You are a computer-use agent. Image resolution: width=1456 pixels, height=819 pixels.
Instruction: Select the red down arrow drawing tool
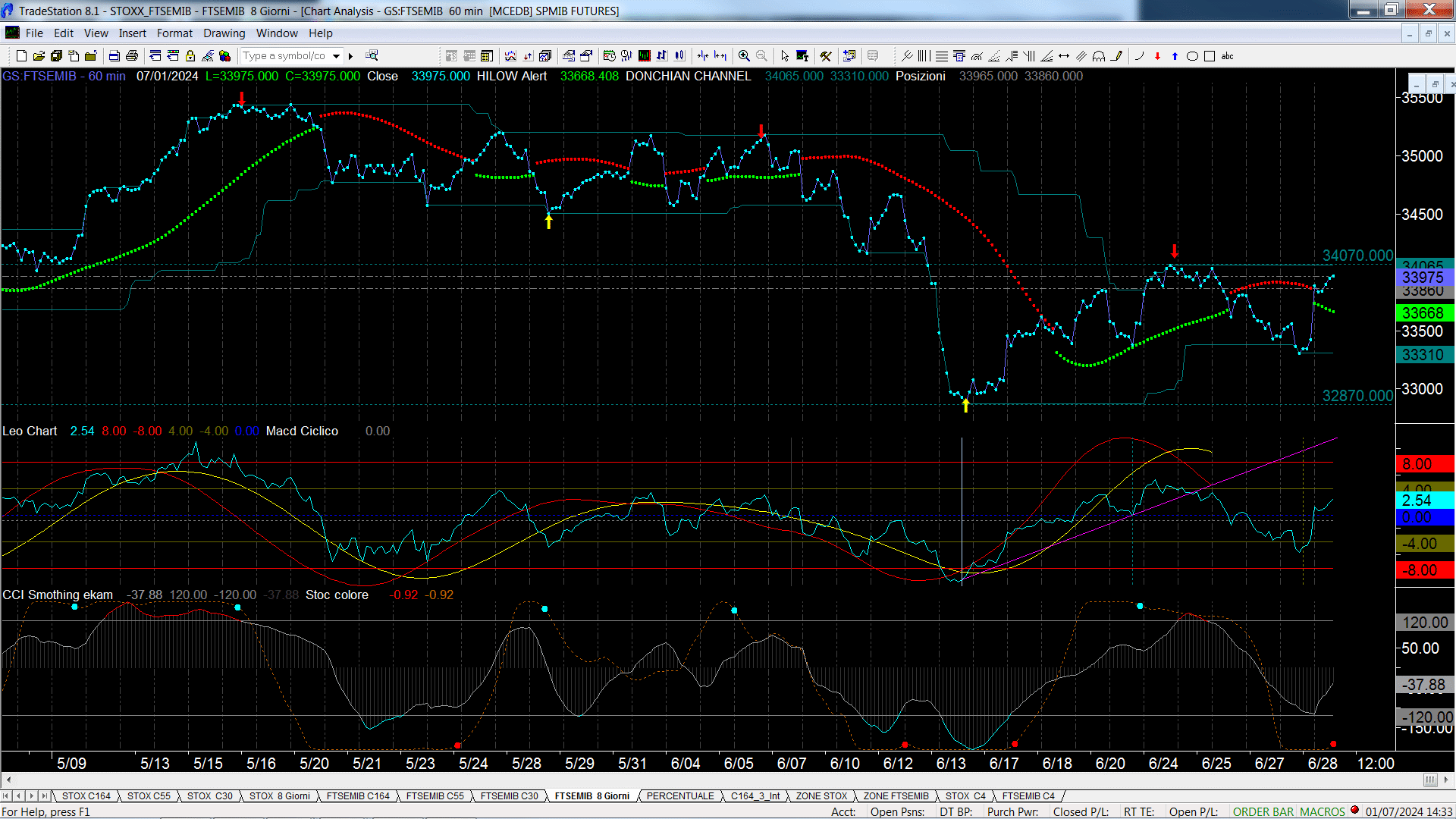point(1157,55)
